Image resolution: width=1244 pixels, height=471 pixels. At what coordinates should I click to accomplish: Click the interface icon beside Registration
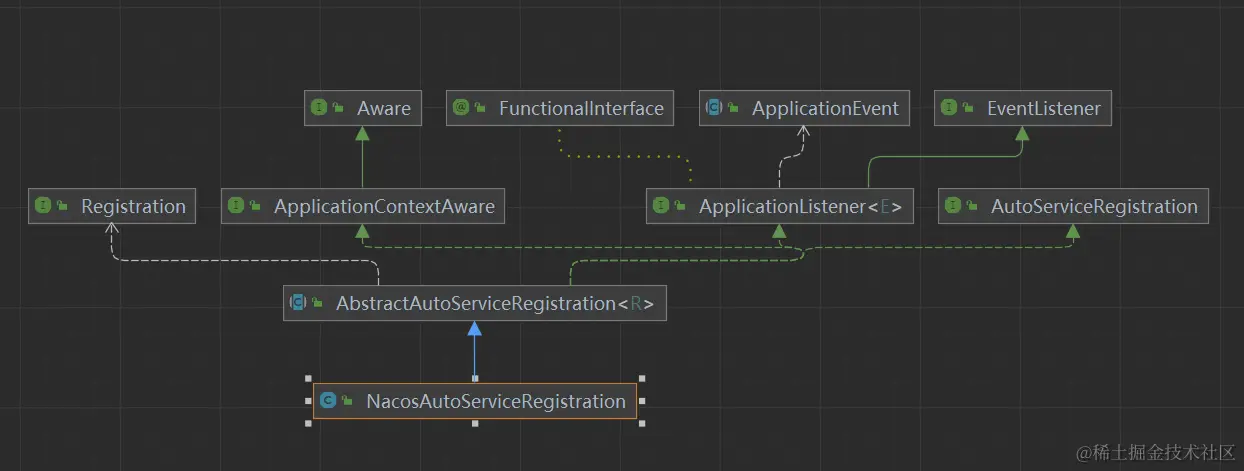44,206
